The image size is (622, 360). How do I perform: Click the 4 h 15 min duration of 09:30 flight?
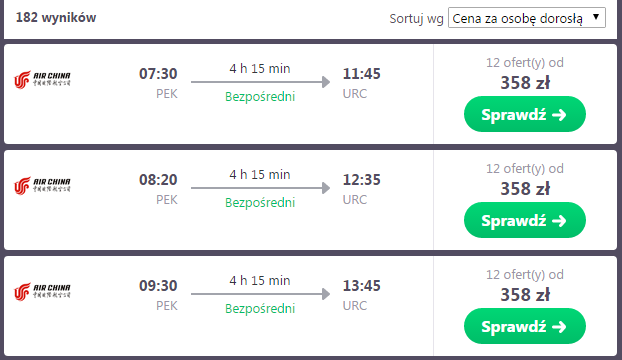[260, 281]
